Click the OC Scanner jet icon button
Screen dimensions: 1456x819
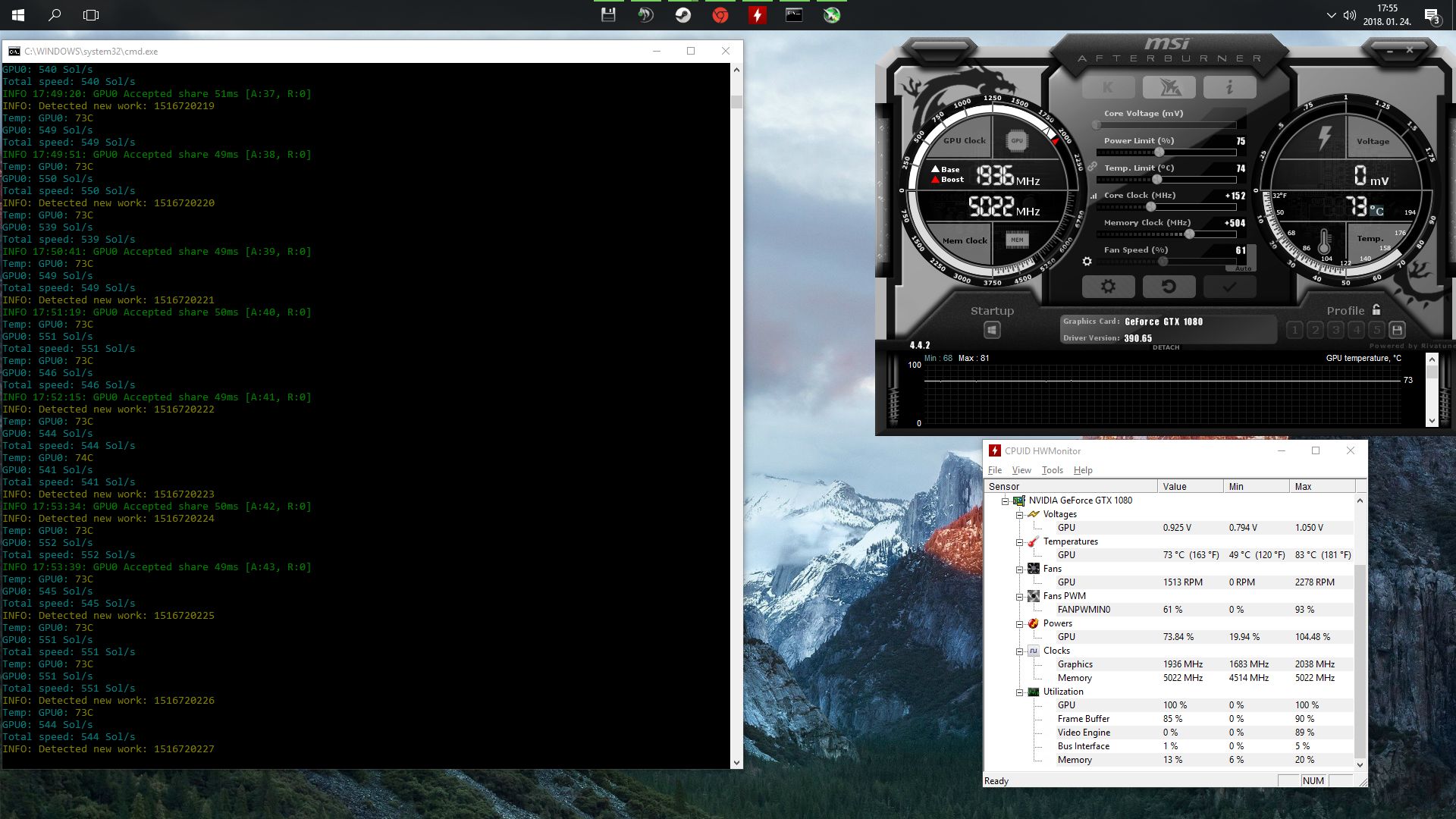(1169, 88)
